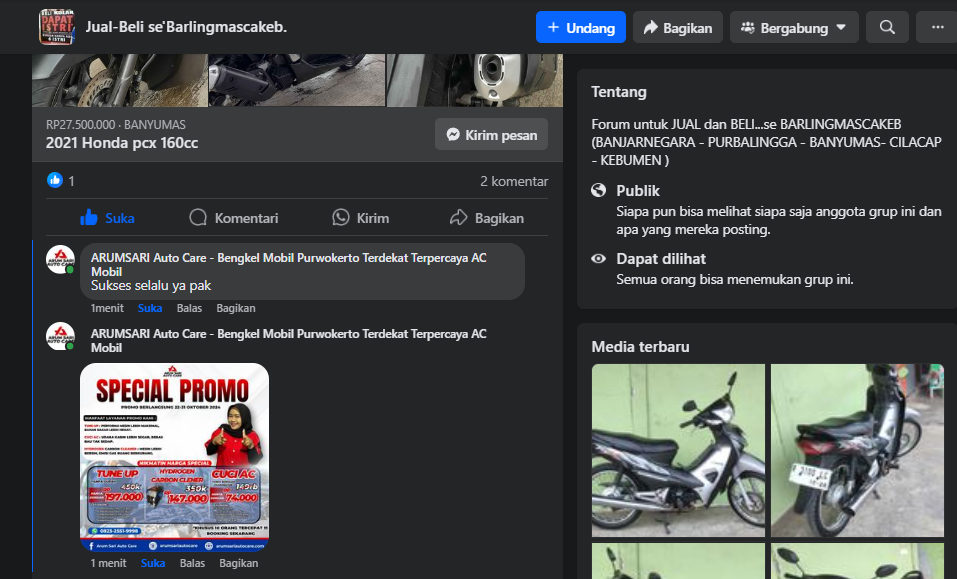The width and height of the screenshot is (957, 579).
Task: Click Komentari to write a comment
Action: click(234, 218)
